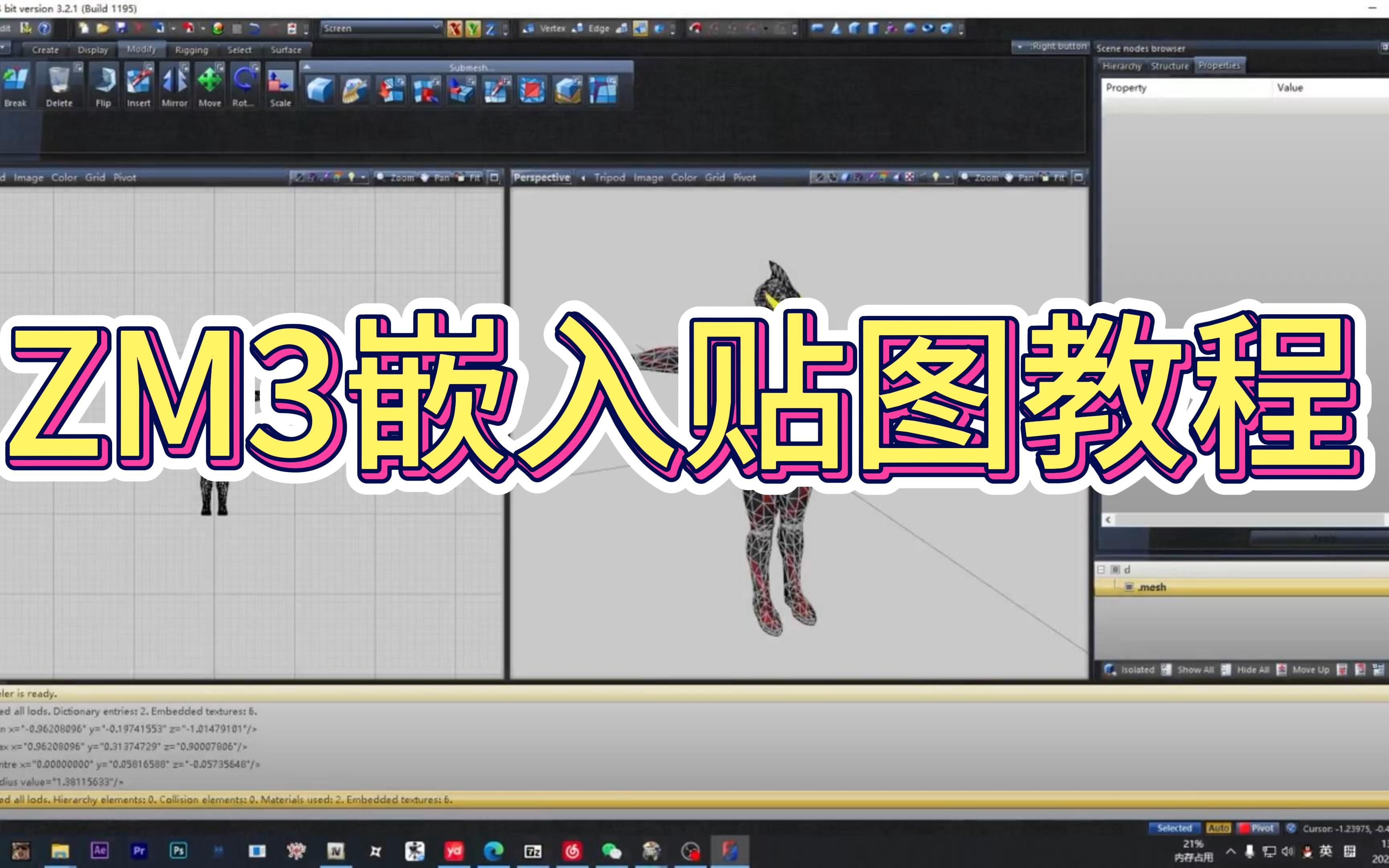Maximize the Perspective viewport square button
The height and width of the screenshot is (868, 1389).
(x=1078, y=178)
